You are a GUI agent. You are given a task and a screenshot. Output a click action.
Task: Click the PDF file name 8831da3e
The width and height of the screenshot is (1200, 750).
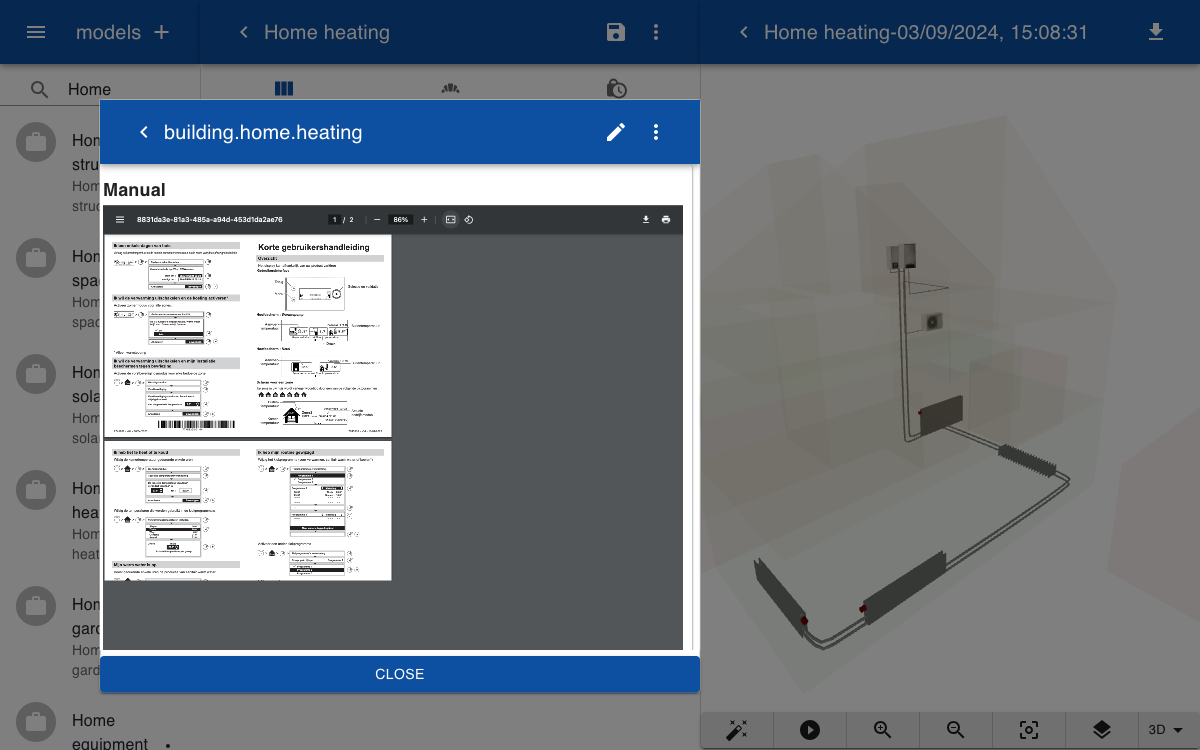(x=210, y=219)
